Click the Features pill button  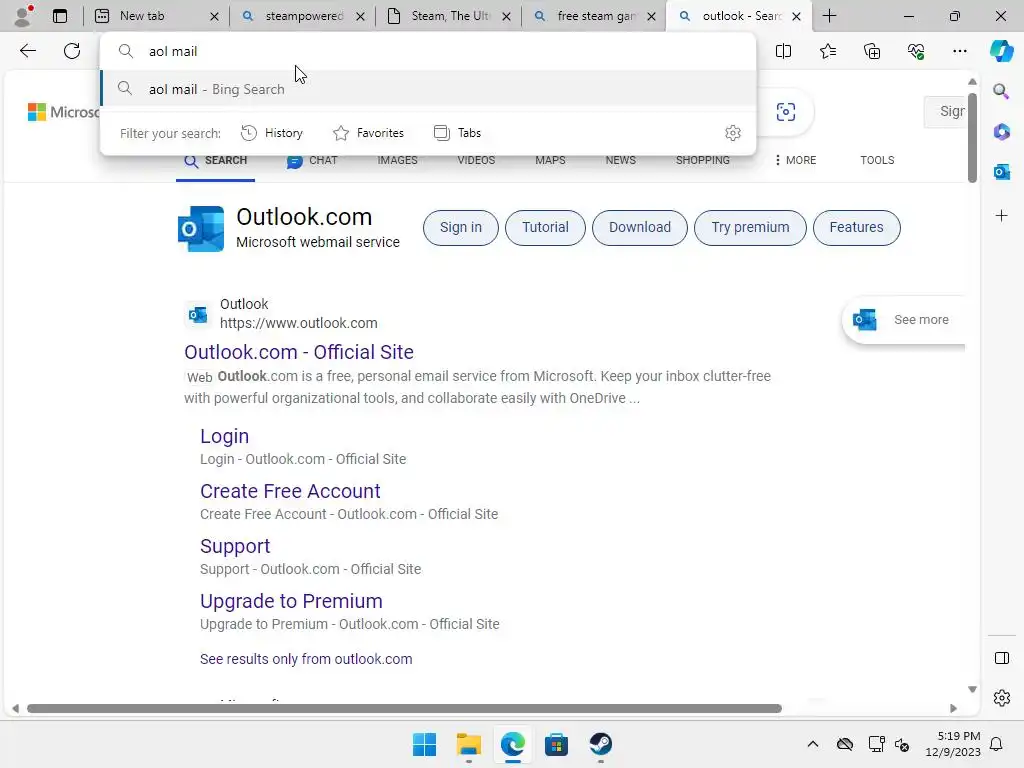click(x=856, y=227)
